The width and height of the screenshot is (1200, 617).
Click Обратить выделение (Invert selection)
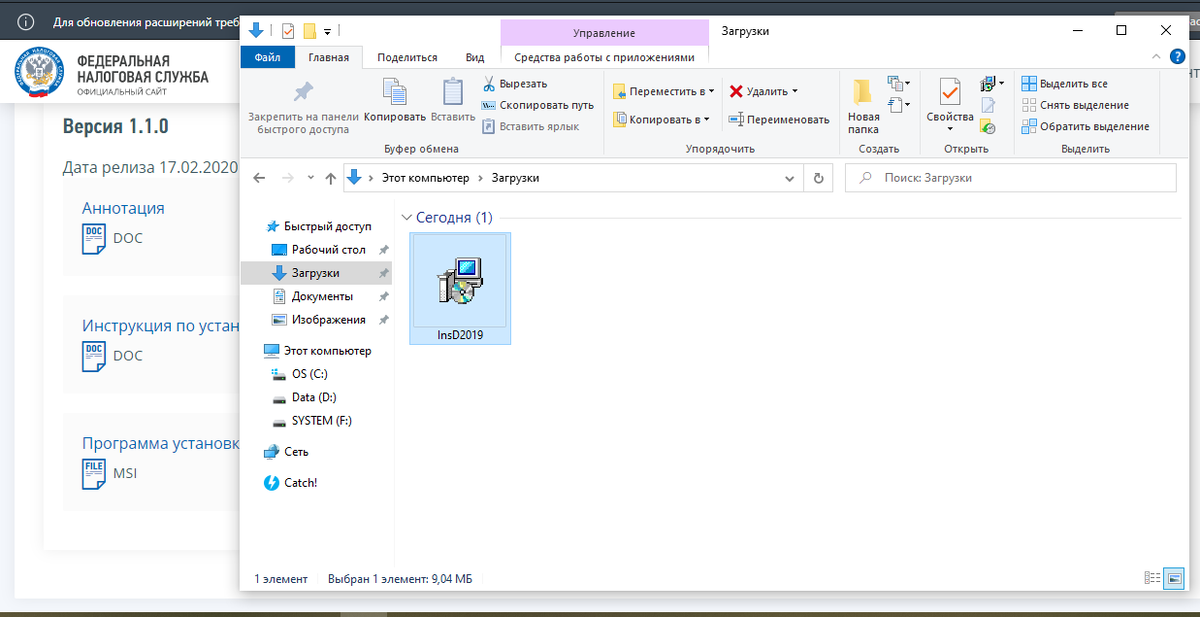coord(1086,126)
